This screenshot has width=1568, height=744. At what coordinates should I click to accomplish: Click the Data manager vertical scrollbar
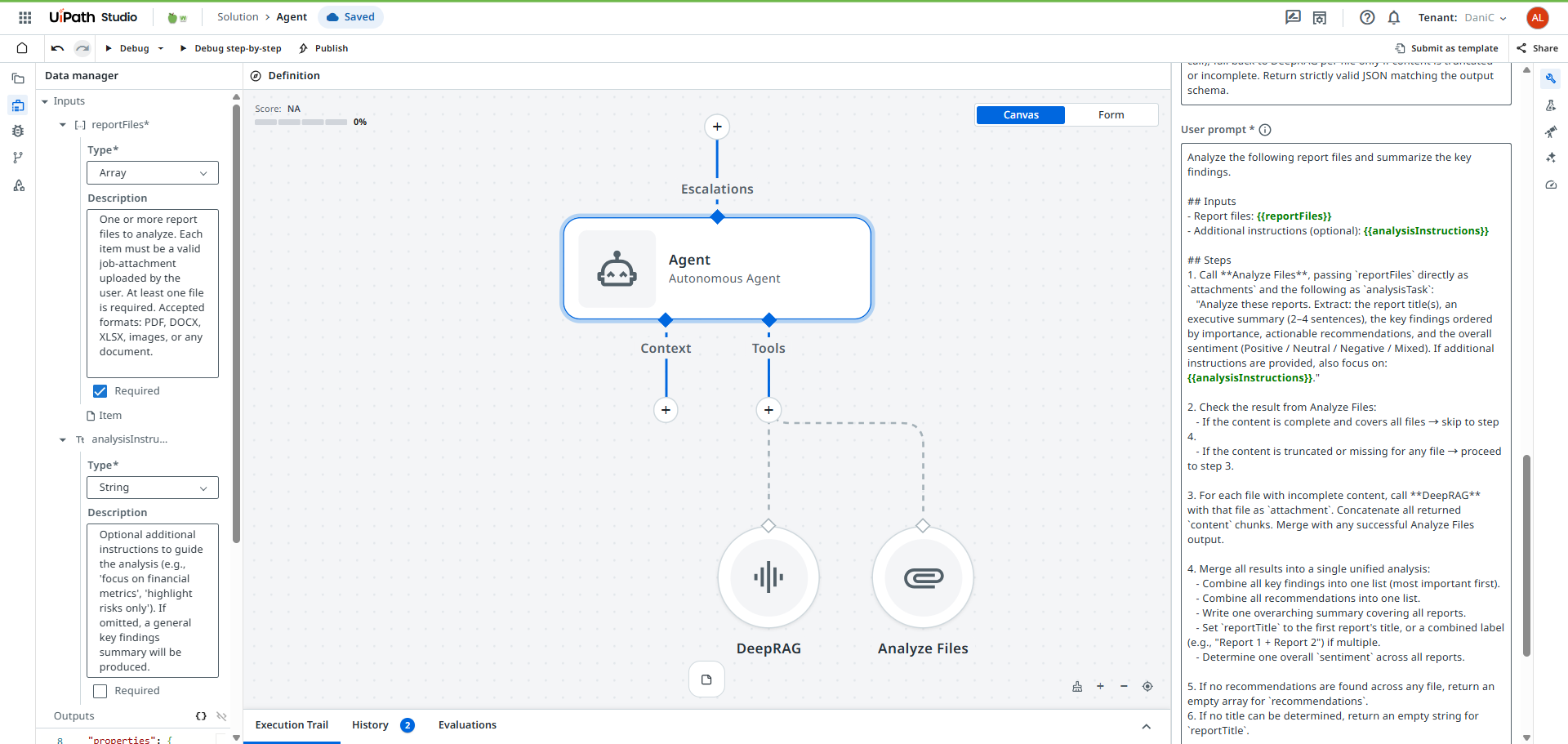coord(236,323)
